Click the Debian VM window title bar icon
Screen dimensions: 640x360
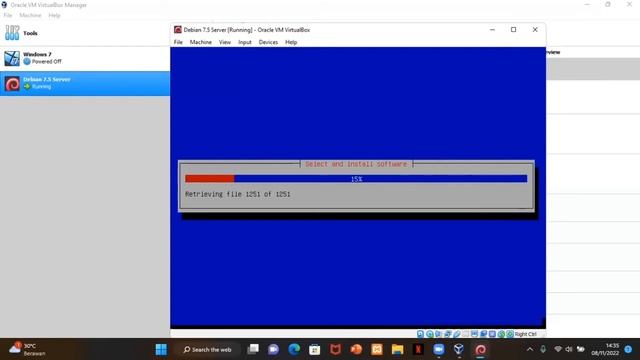pos(178,30)
